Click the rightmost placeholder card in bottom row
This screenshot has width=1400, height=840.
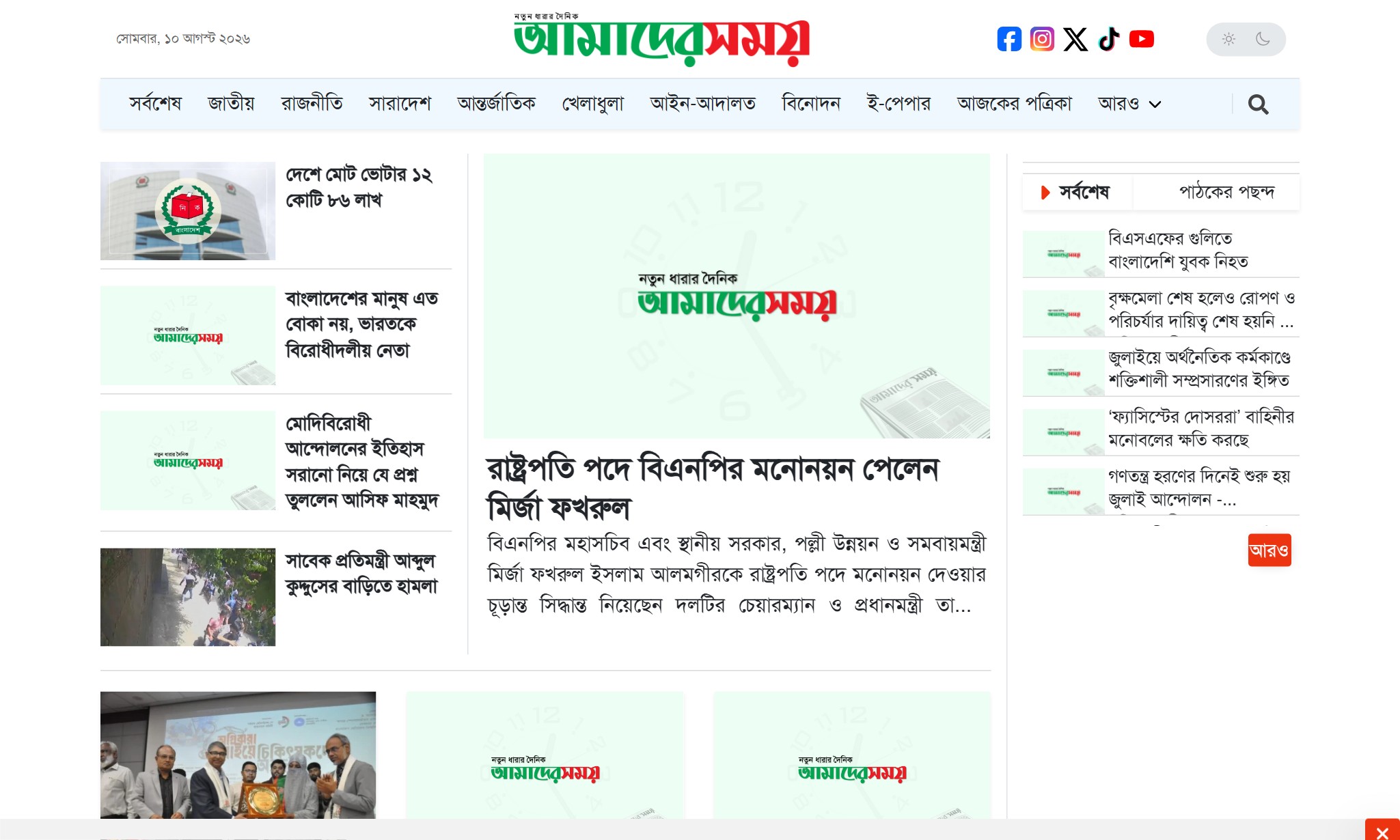click(852, 755)
